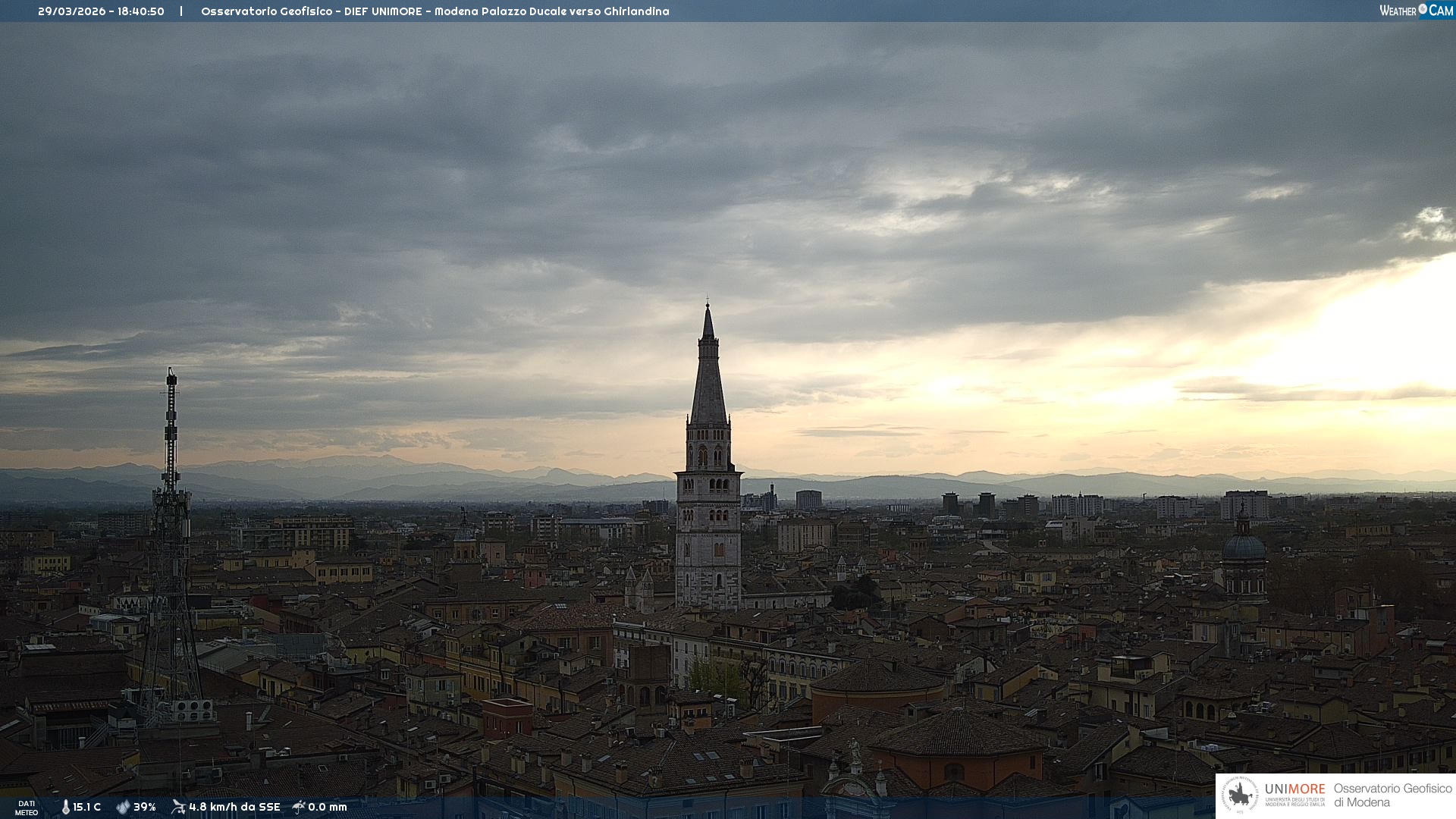Click the thermometer temperature icon
This screenshot has width=1456, height=819.
(65, 807)
